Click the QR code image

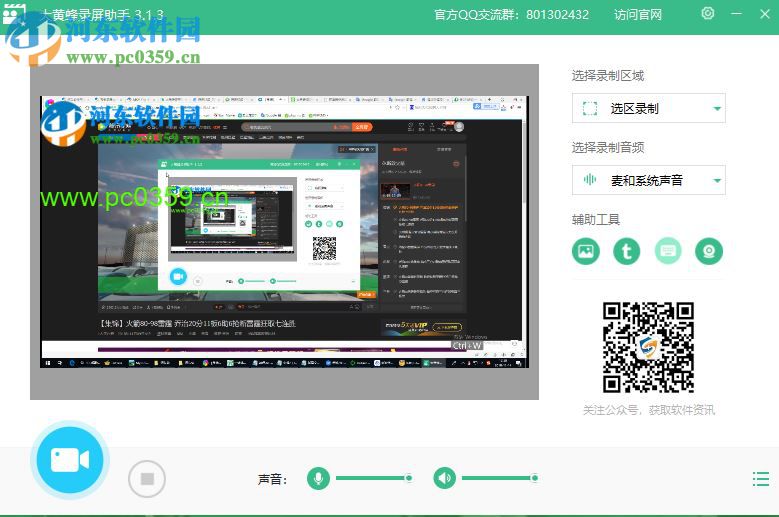[x=648, y=348]
